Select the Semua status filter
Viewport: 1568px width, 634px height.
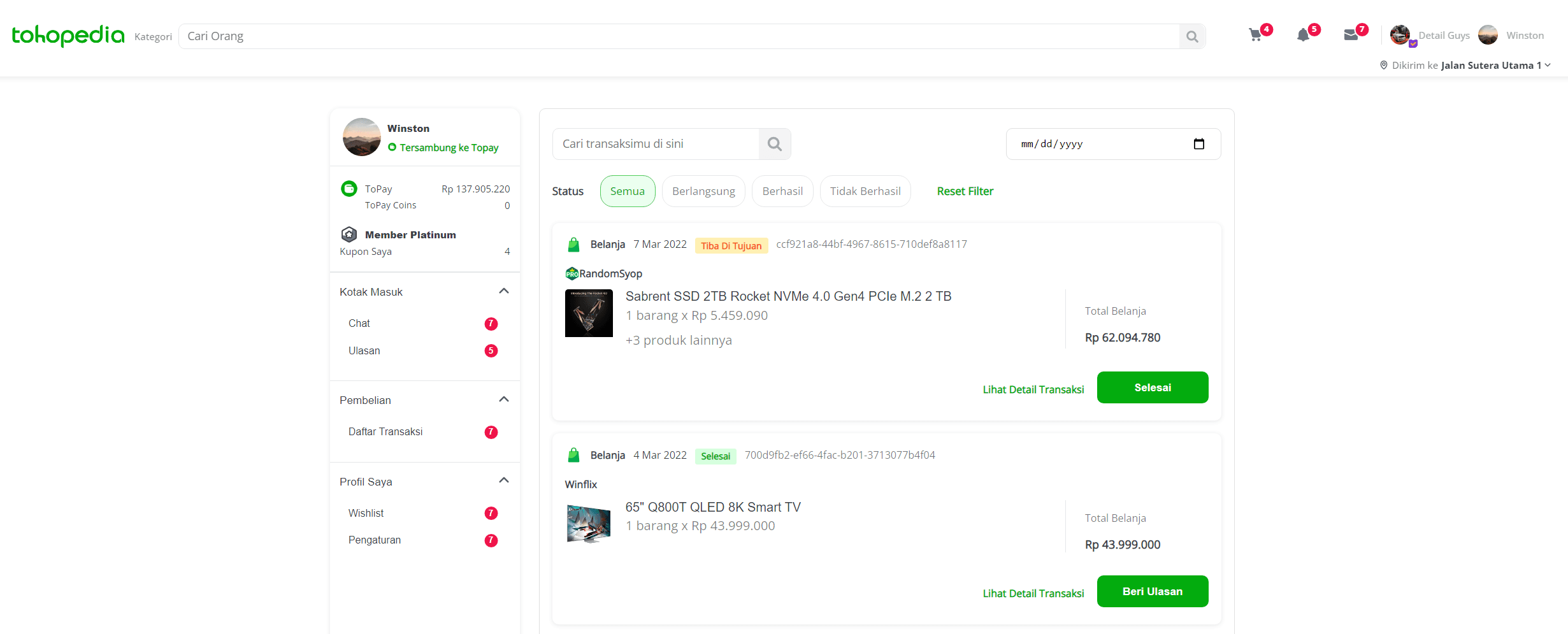[x=627, y=191]
